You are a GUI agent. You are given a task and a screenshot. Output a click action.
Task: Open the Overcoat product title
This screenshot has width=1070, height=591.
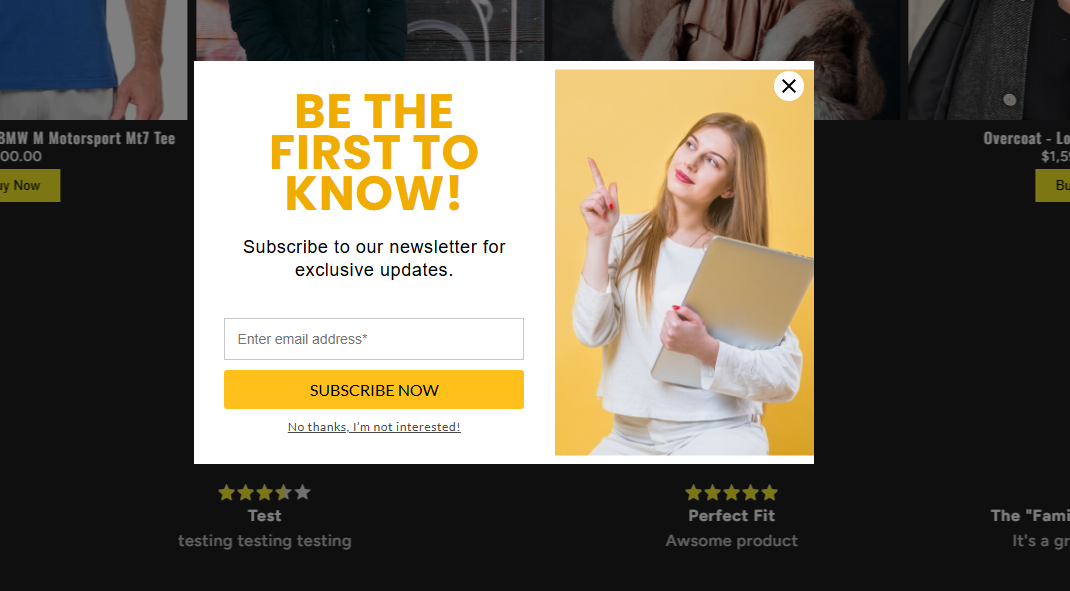[1026, 138]
